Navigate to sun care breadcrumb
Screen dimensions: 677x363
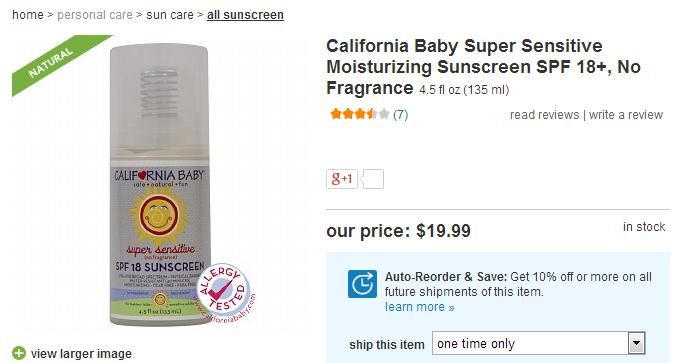click(x=170, y=15)
